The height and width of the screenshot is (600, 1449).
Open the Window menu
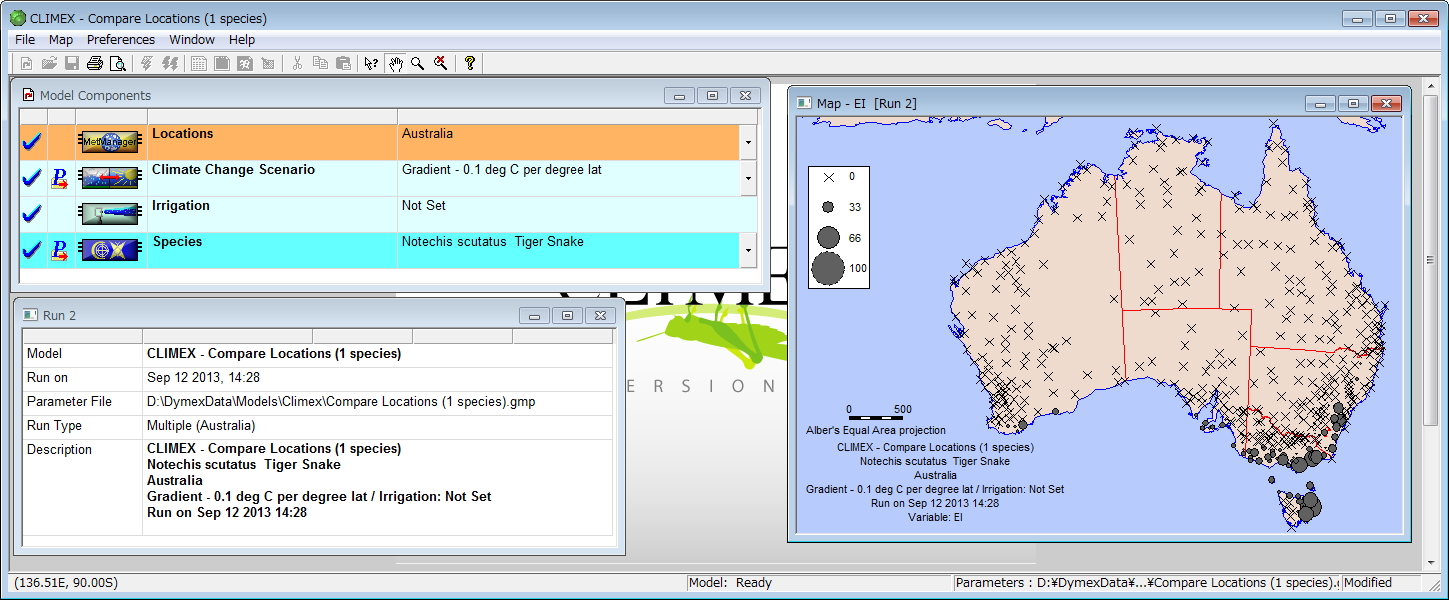pos(192,40)
